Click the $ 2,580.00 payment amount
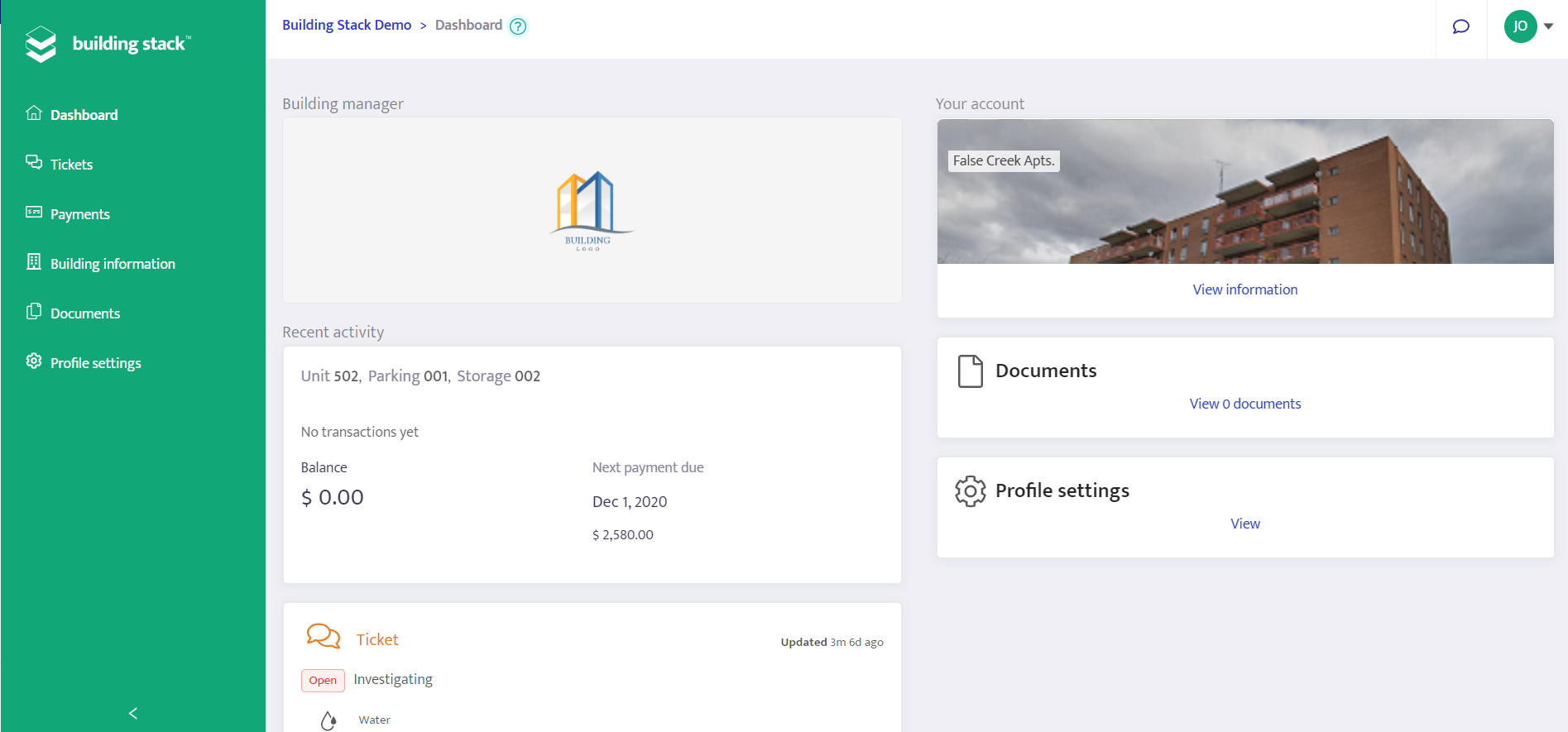This screenshot has width=1568, height=732. click(623, 535)
